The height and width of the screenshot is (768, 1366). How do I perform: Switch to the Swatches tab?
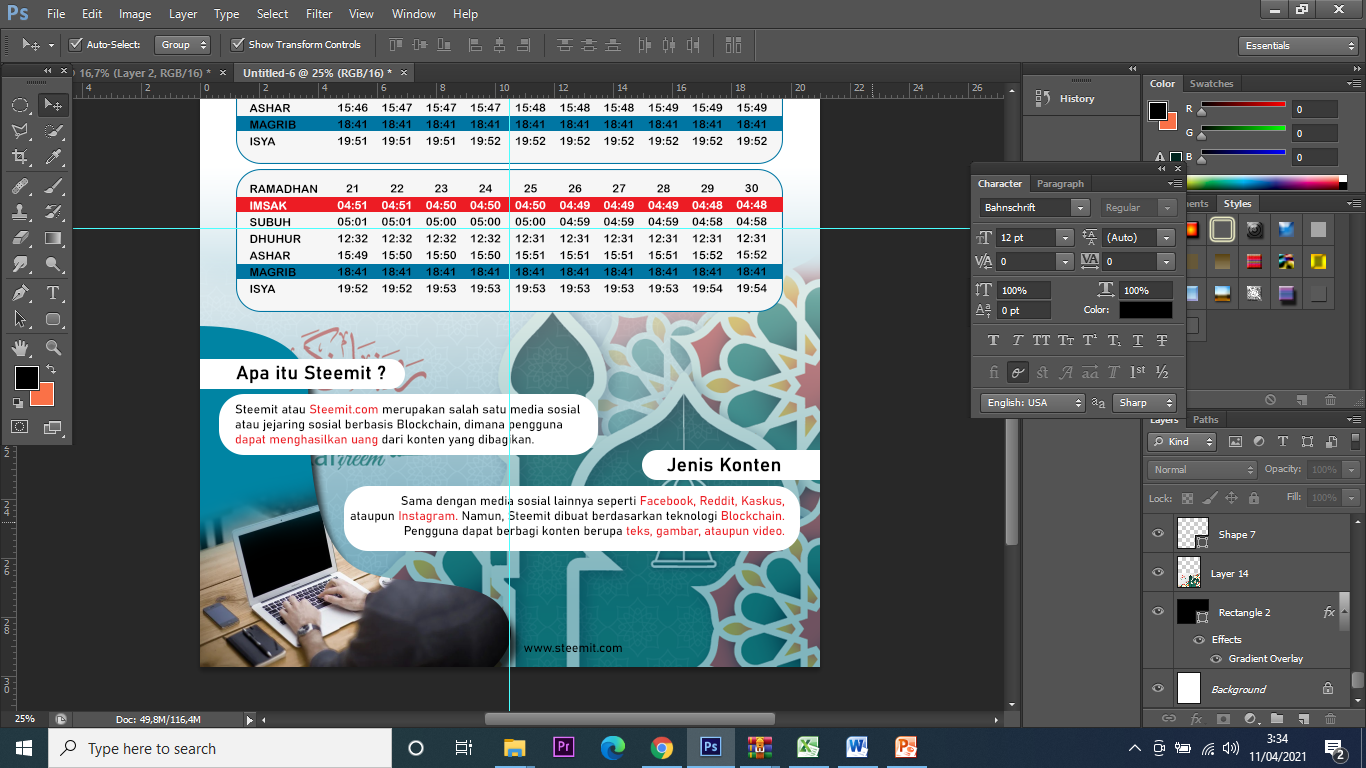coord(1211,84)
